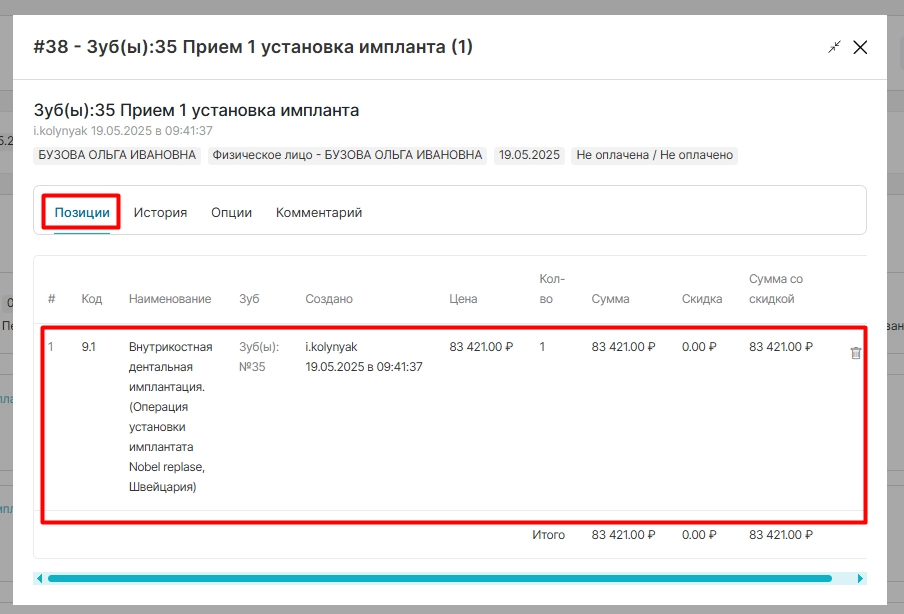This screenshot has height=614, width=904.
Task: Click the Наименование column header
Action: click(x=170, y=299)
